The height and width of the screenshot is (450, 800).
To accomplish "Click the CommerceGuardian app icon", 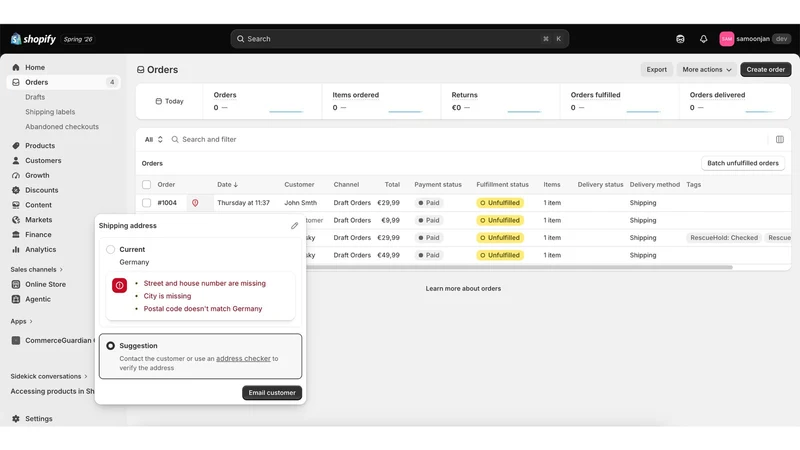I will (16, 340).
